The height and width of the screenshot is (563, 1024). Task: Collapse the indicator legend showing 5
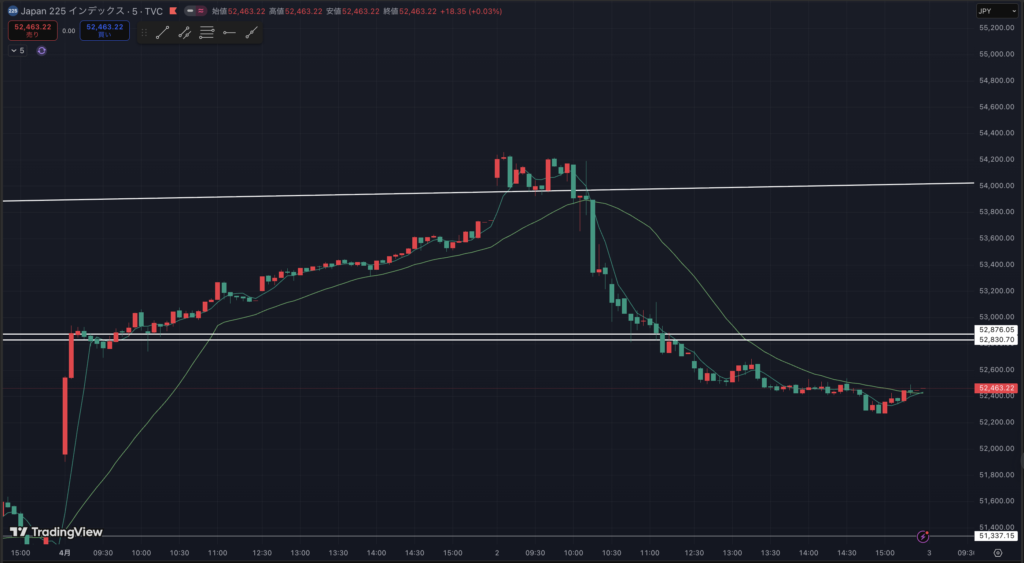pos(17,50)
